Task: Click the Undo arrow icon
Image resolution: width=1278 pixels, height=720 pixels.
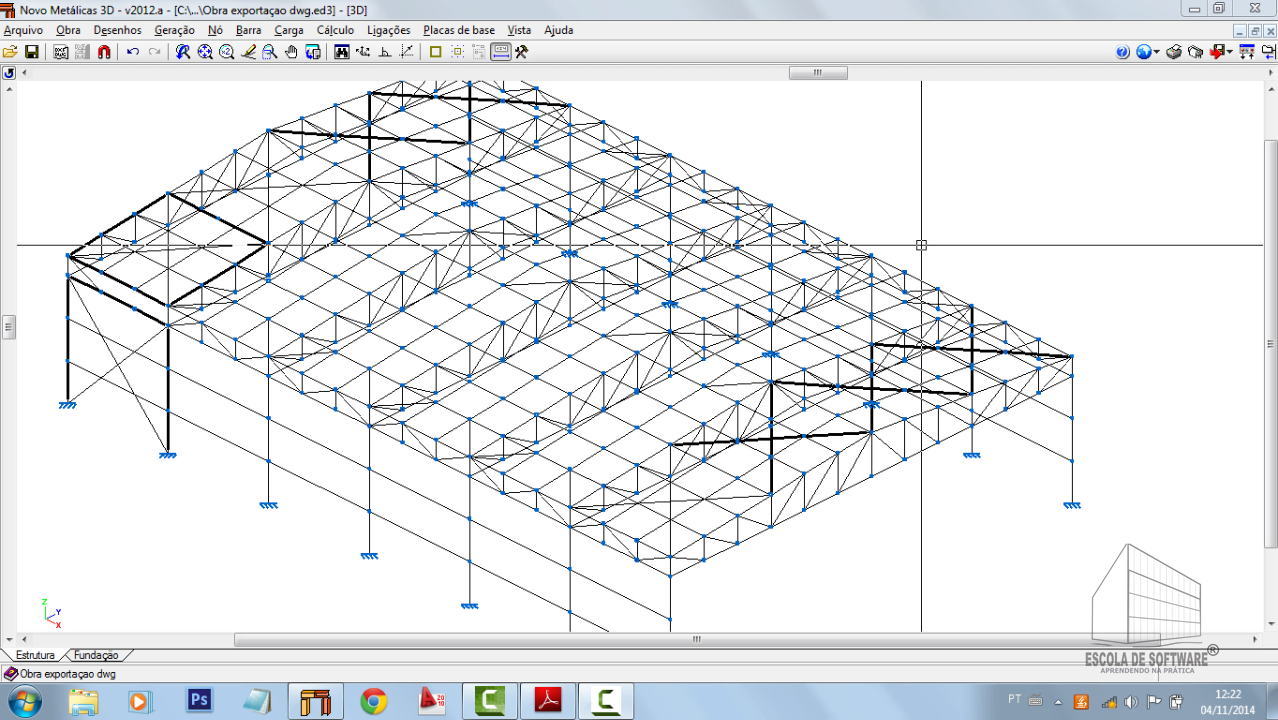Action: [x=133, y=52]
